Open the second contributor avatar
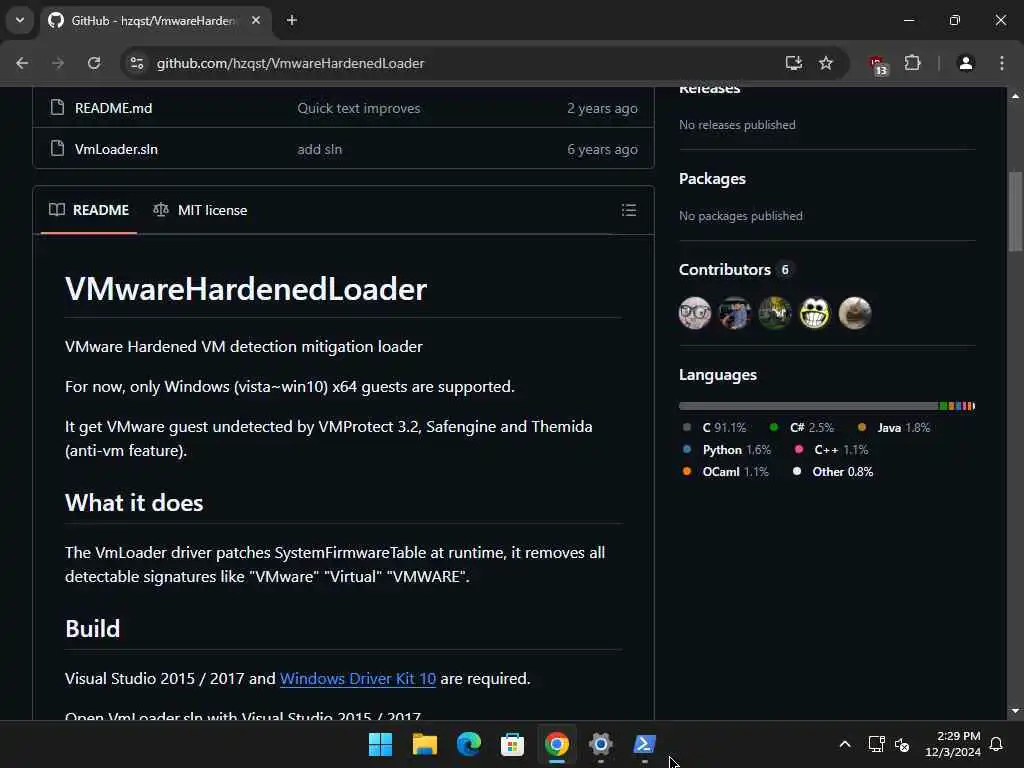The image size is (1024, 768). click(x=735, y=313)
